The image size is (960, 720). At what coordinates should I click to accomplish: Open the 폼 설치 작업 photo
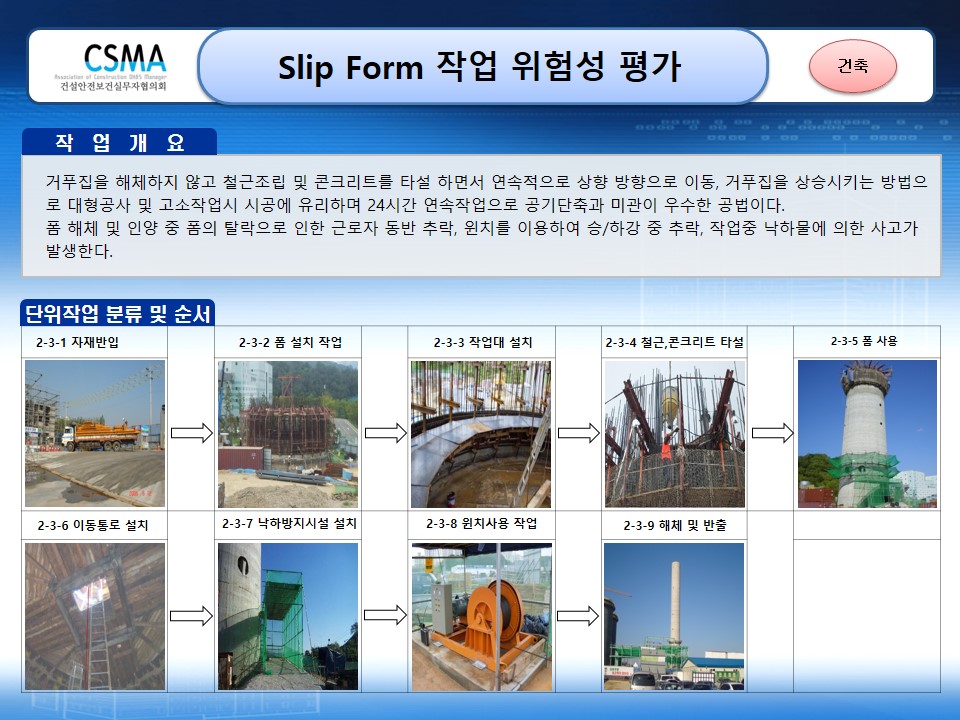tap(288, 434)
